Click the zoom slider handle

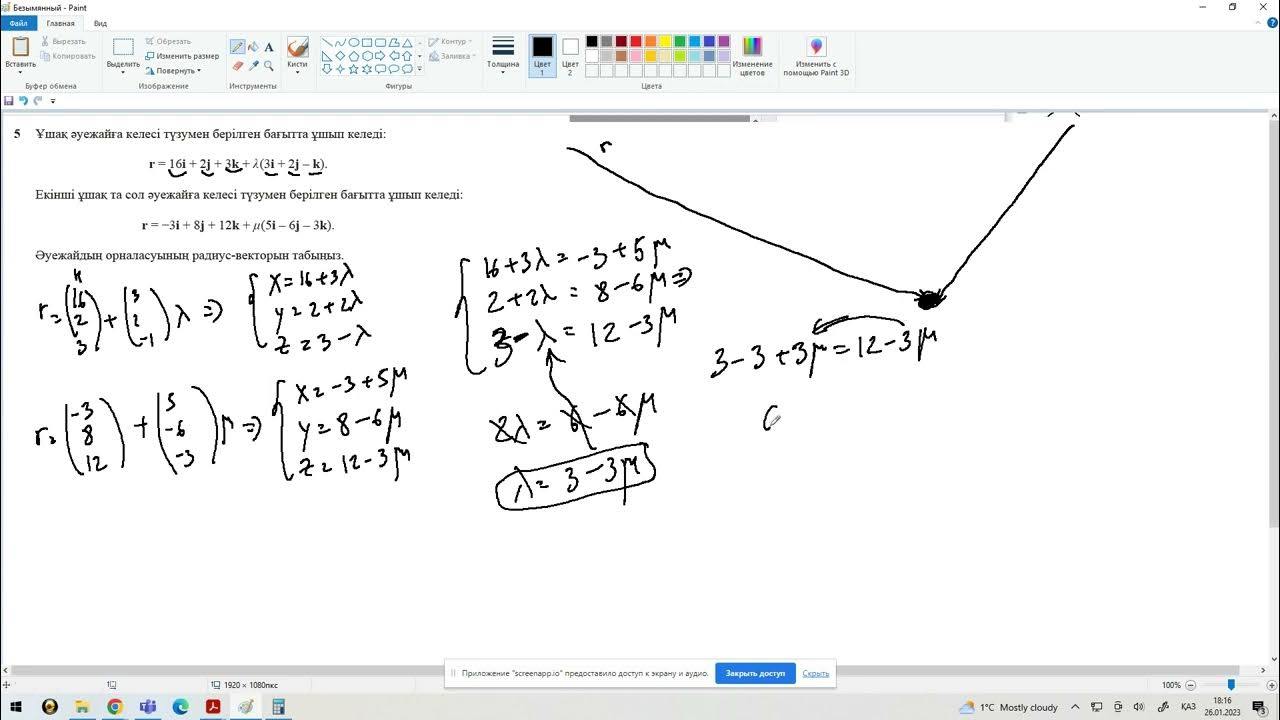(1231, 685)
